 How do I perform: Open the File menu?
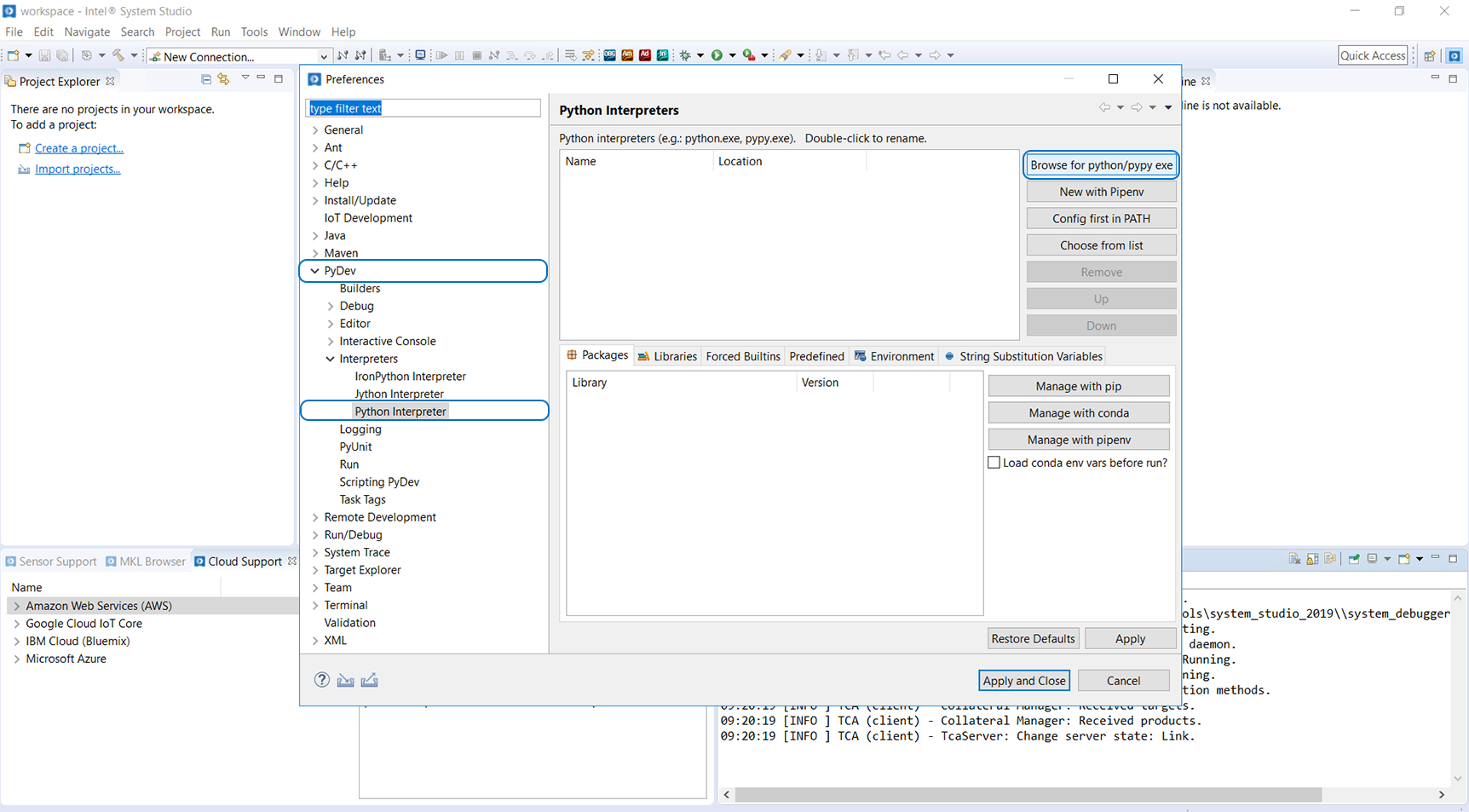click(x=14, y=32)
